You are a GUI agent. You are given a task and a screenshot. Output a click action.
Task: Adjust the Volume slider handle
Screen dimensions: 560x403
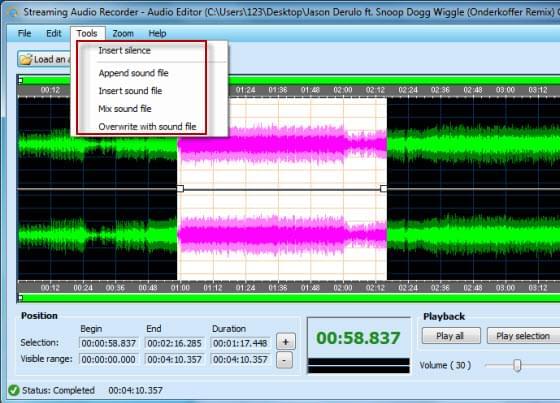point(517,365)
